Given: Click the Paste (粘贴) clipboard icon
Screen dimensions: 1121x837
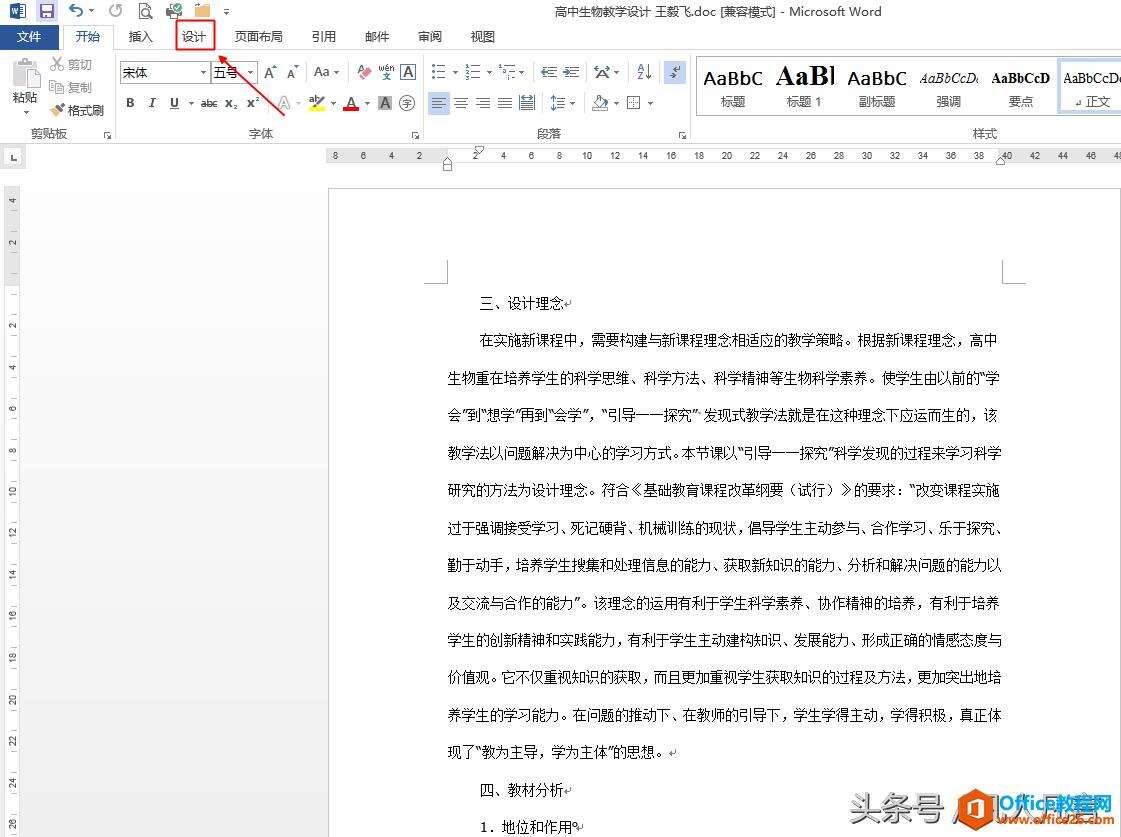Looking at the screenshot, I should 25,74.
